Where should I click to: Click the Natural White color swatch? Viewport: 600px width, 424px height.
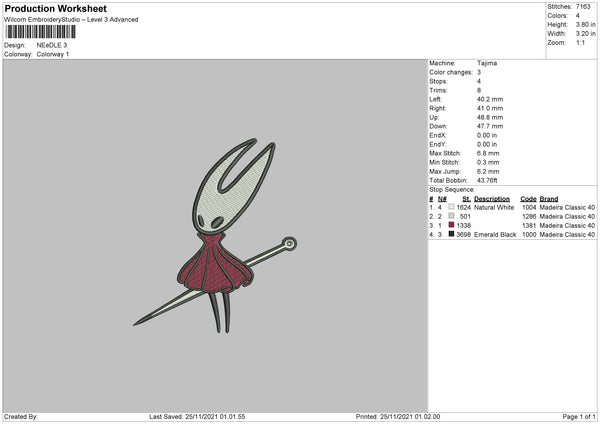click(451, 207)
